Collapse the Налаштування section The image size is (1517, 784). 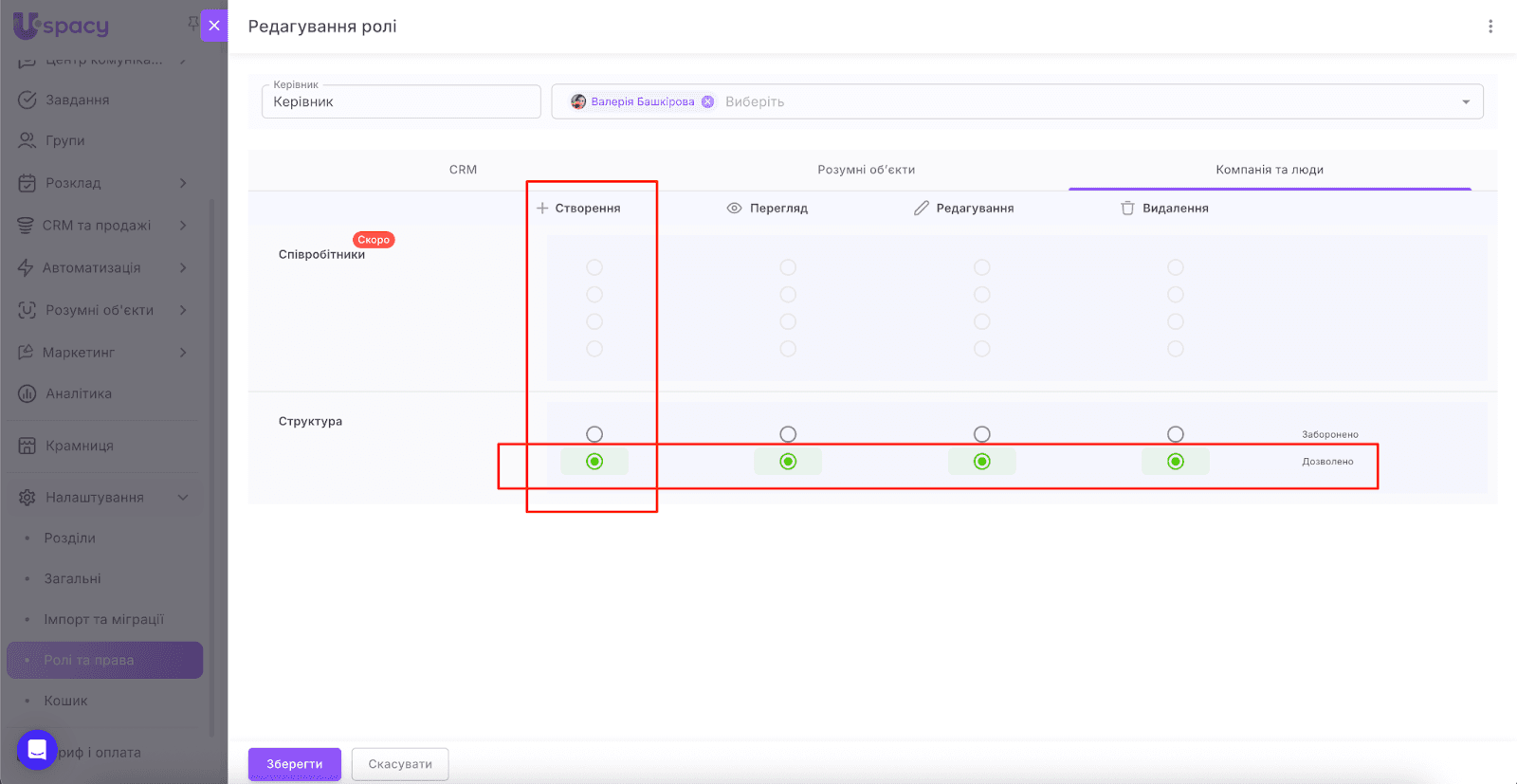[183, 498]
